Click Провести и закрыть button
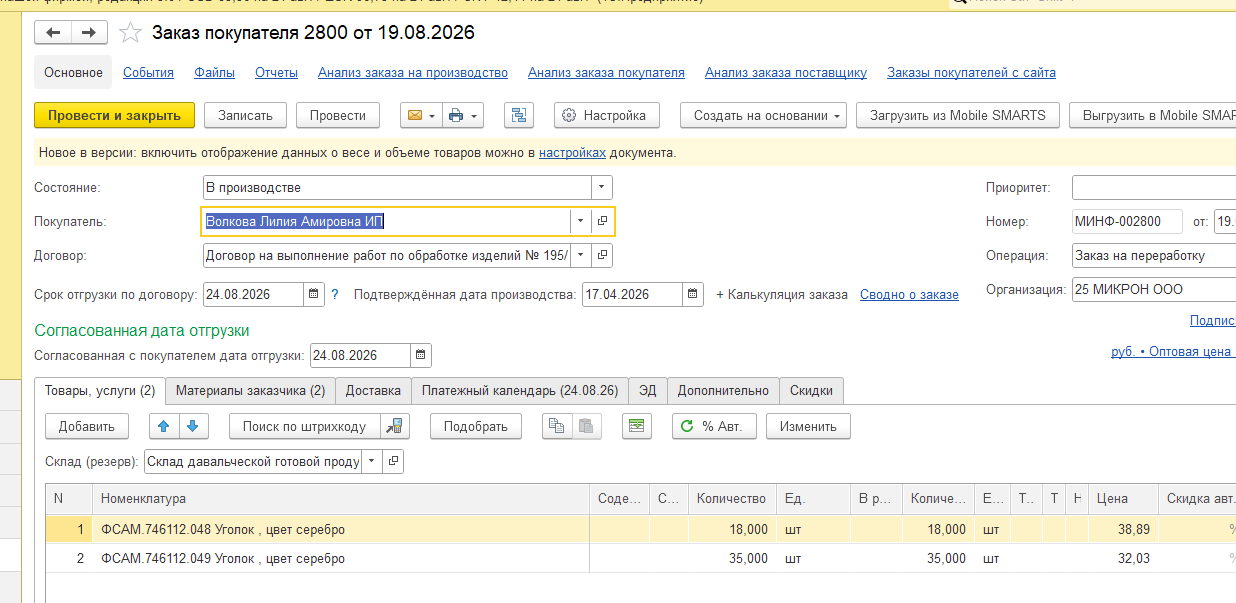 click(x=114, y=115)
